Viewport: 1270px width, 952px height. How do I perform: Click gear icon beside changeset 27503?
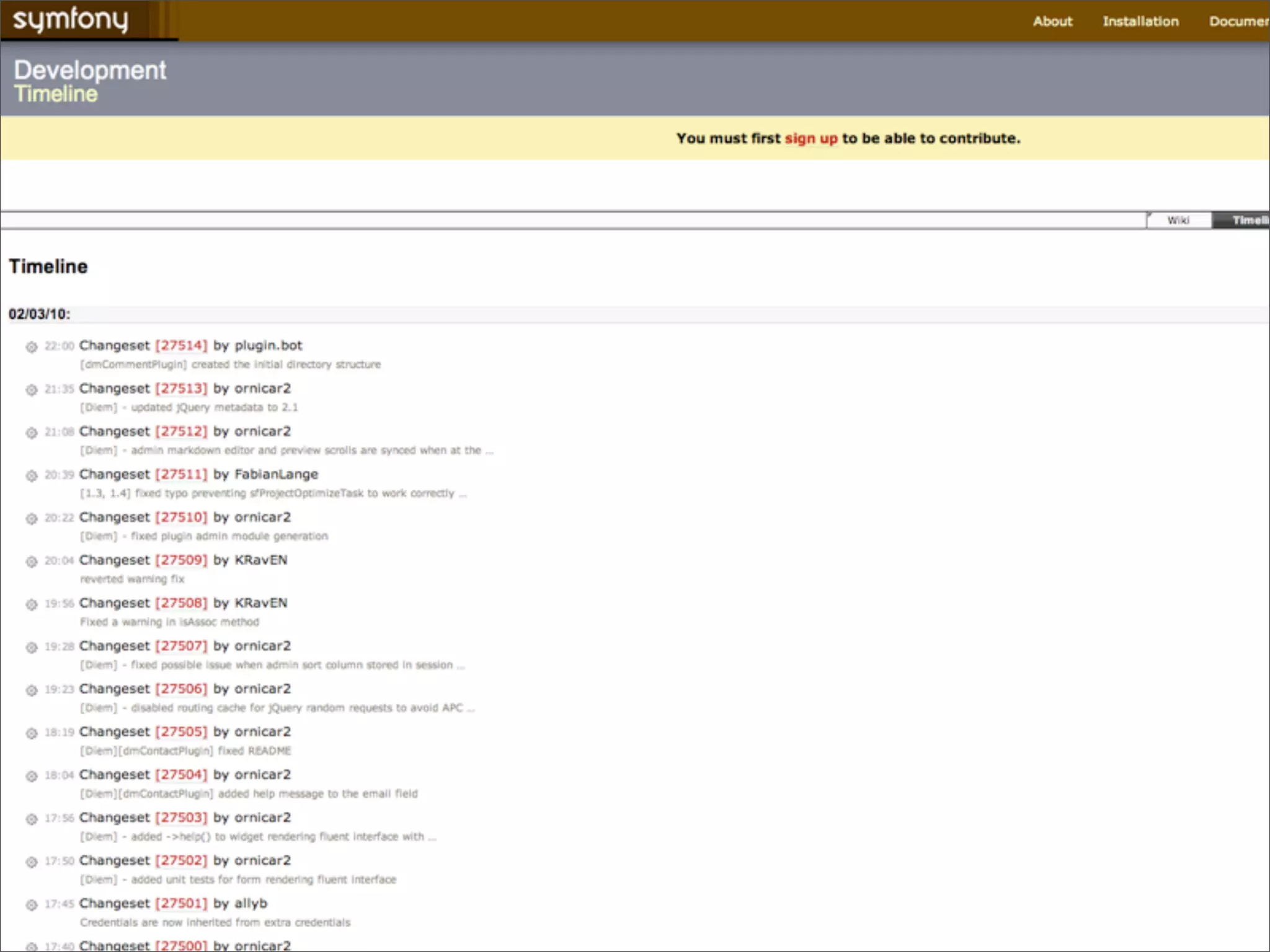click(31, 819)
